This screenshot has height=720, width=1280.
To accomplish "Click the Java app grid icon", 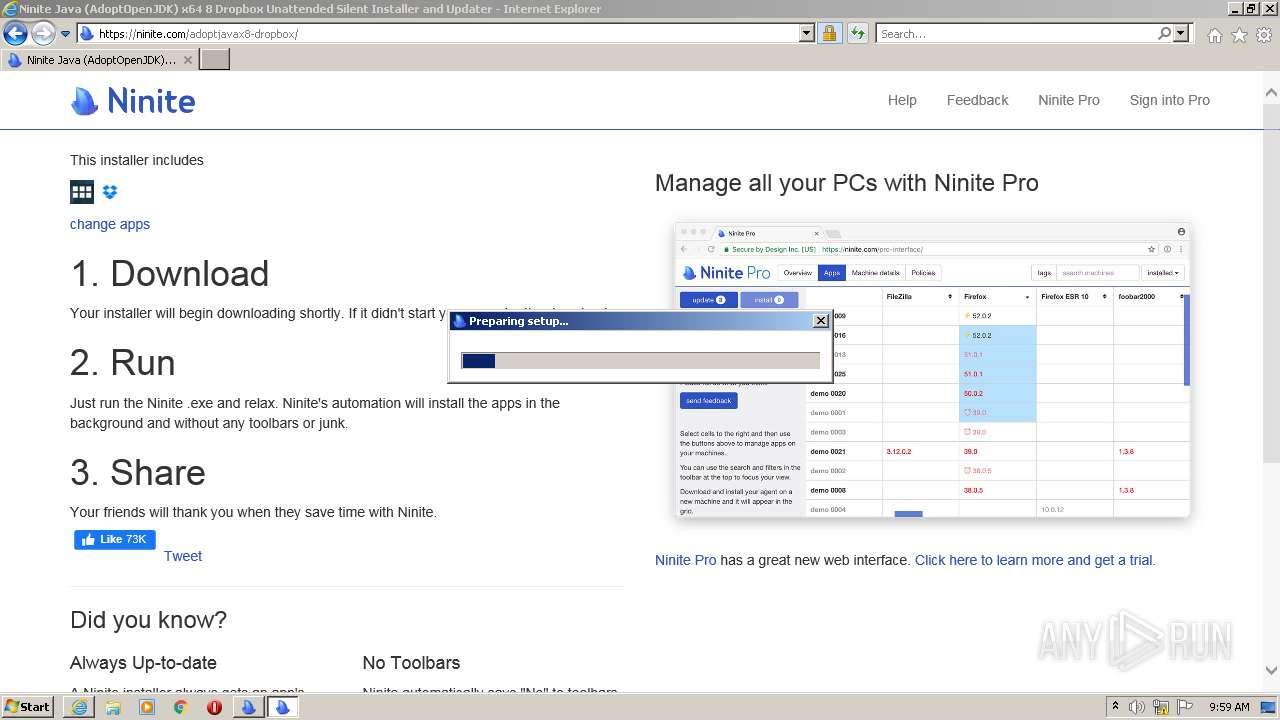I will coord(82,192).
